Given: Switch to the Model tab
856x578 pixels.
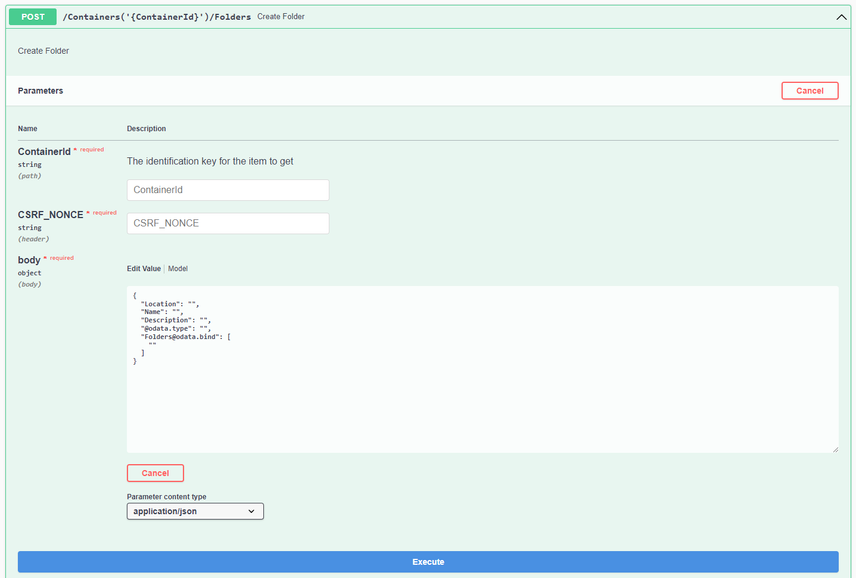Looking at the screenshot, I should tap(178, 269).
